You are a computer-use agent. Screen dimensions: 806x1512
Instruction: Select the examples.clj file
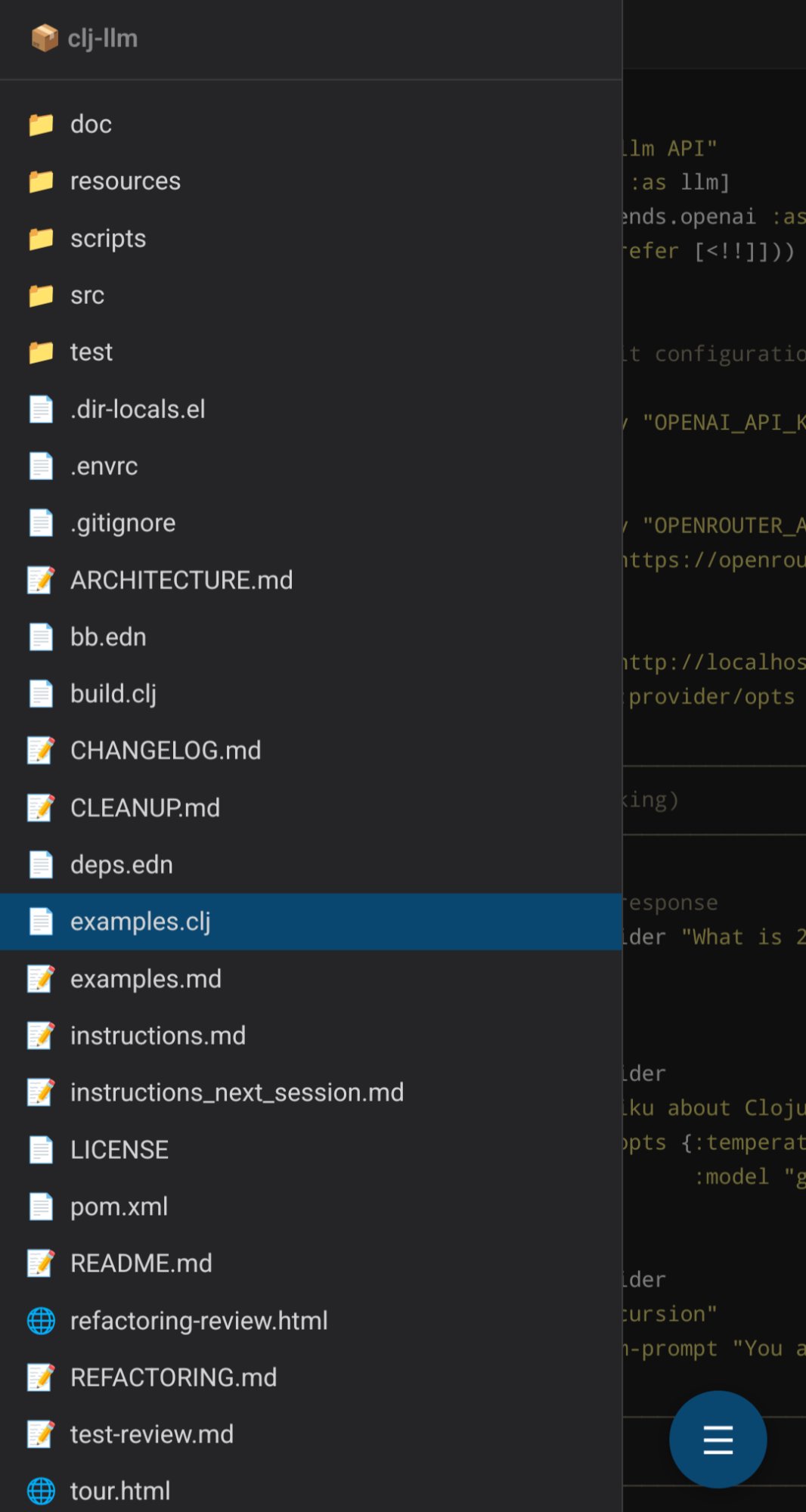[x=141, y=922]
